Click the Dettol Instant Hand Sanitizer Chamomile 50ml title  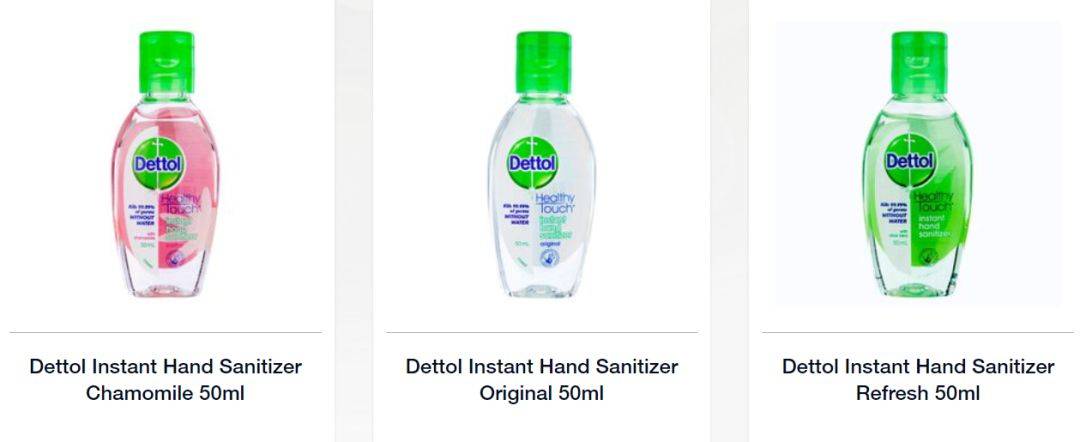(165, 380)
